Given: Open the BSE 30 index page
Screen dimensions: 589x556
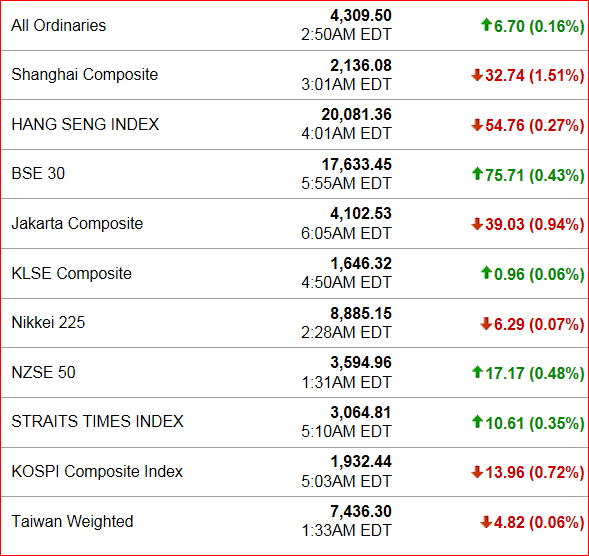Looking at the screenshot, I should click(38, 174).
